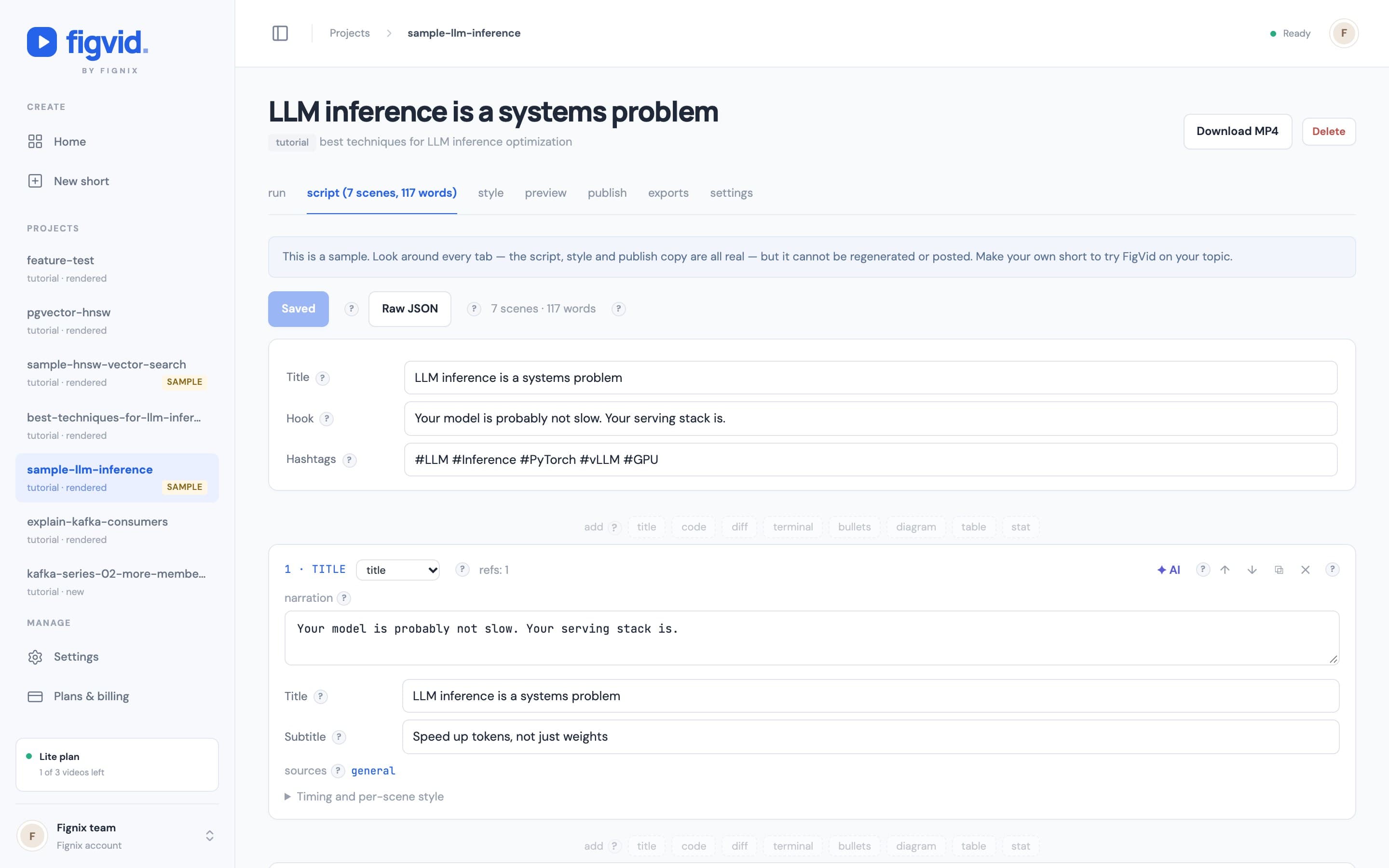Switch to the run tab
1389x868 pixels.
tap(277, 193)
